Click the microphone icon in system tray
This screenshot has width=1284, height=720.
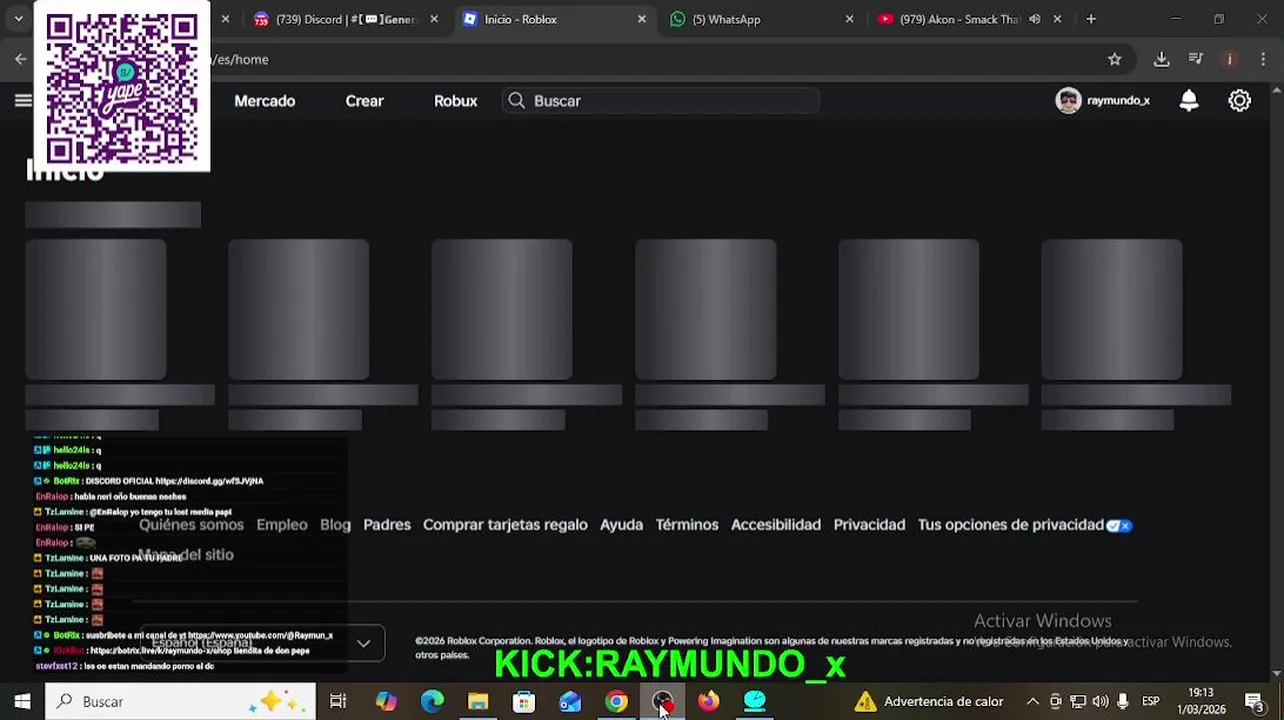point(1123,701)
